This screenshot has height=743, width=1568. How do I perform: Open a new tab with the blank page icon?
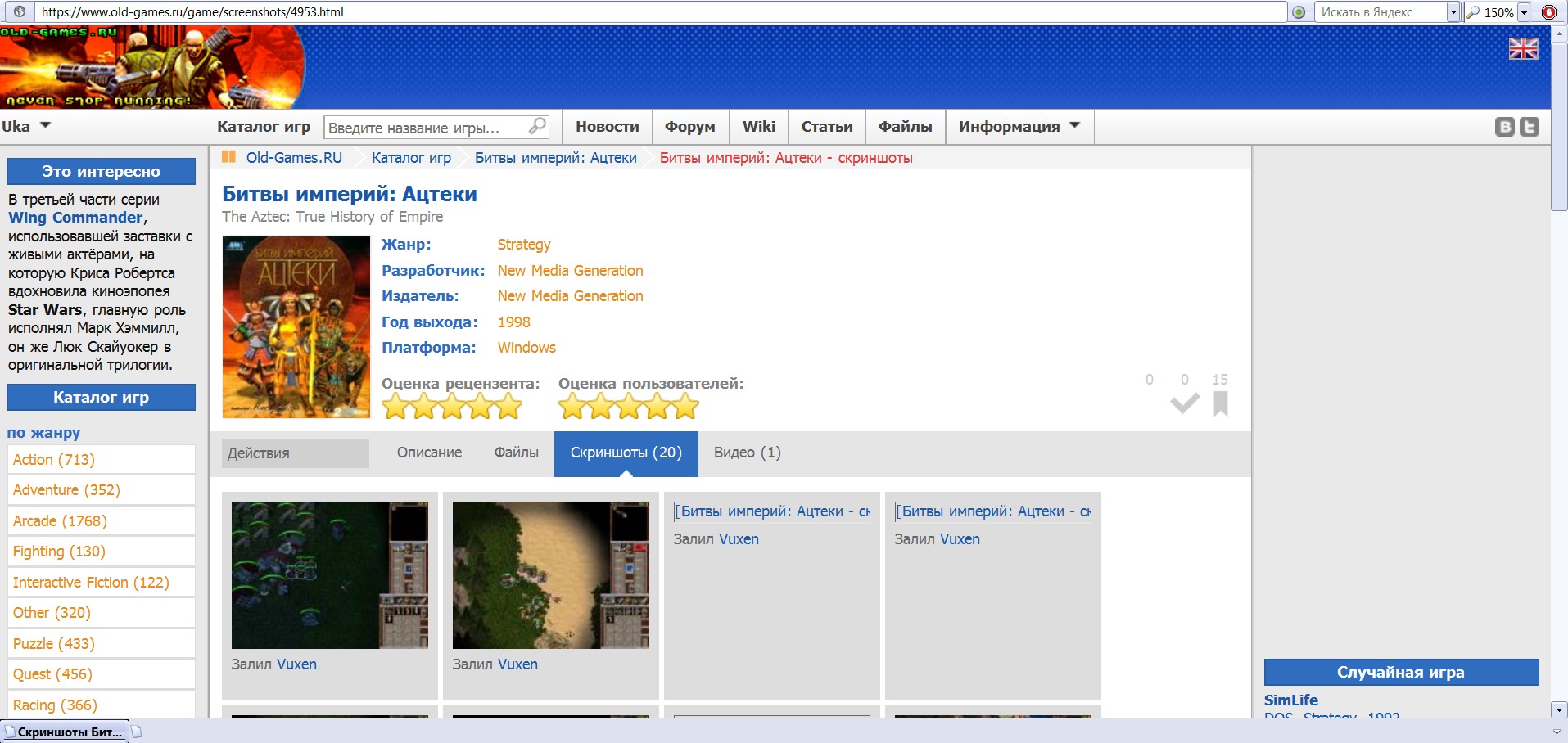click(137, 731)
